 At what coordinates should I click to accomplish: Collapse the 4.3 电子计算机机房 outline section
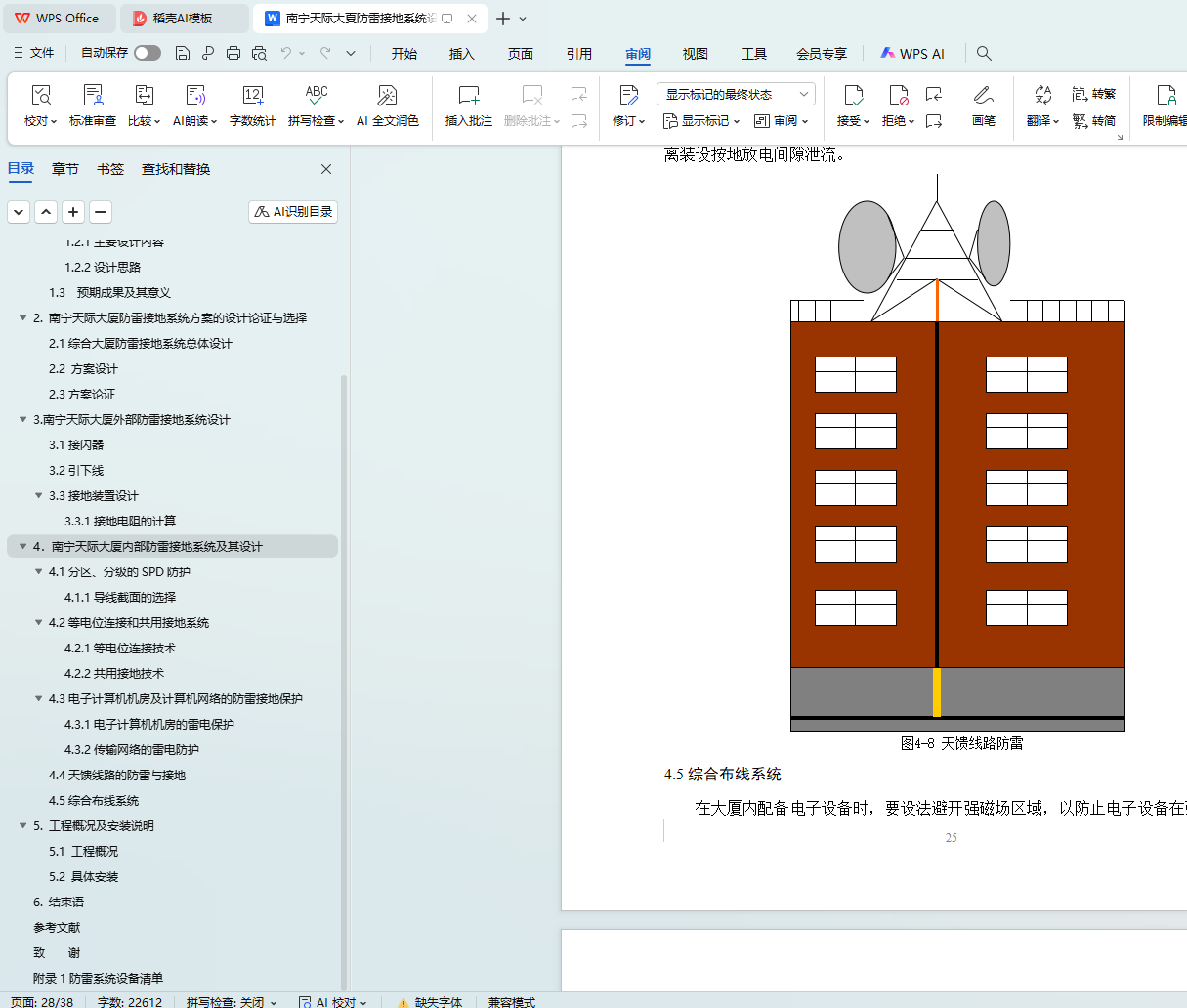(x=39, y=699)
